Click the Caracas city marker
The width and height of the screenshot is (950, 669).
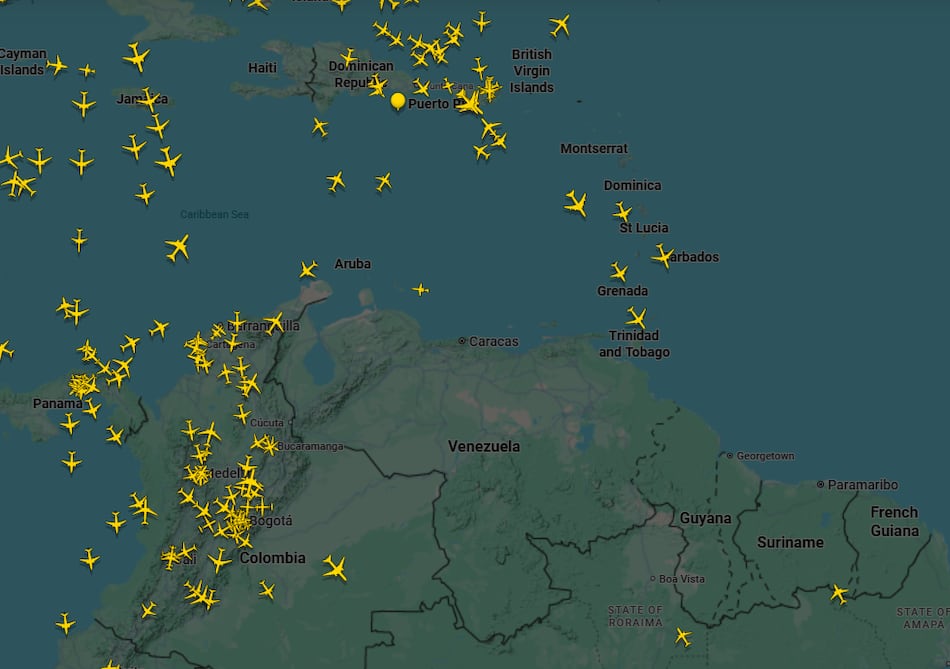(x=462, y=341)
